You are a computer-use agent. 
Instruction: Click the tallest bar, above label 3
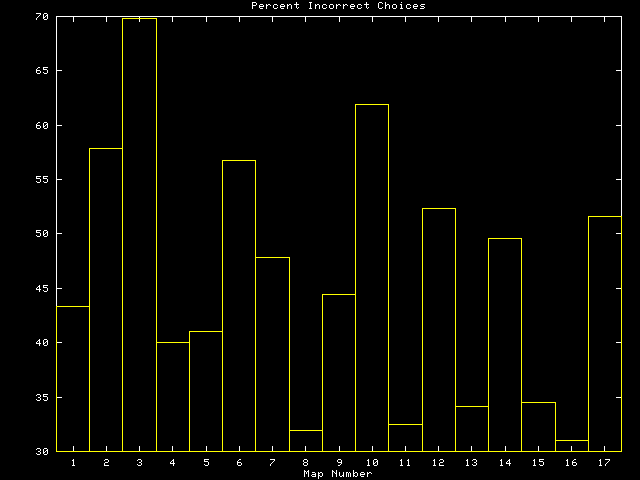pyautogui.click(x=139, y=235)
